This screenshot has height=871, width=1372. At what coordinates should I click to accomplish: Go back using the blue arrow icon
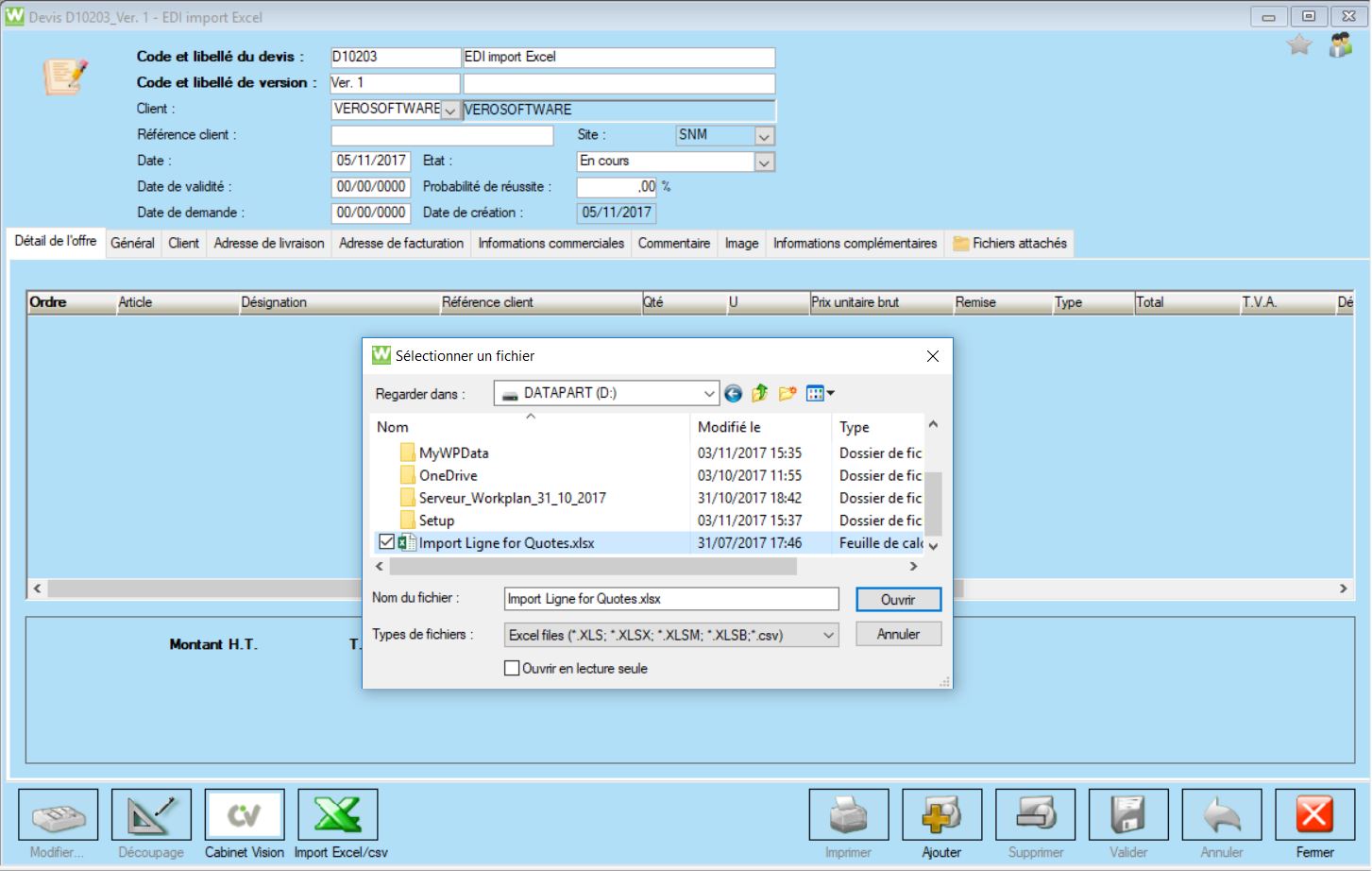coord(733,394)
